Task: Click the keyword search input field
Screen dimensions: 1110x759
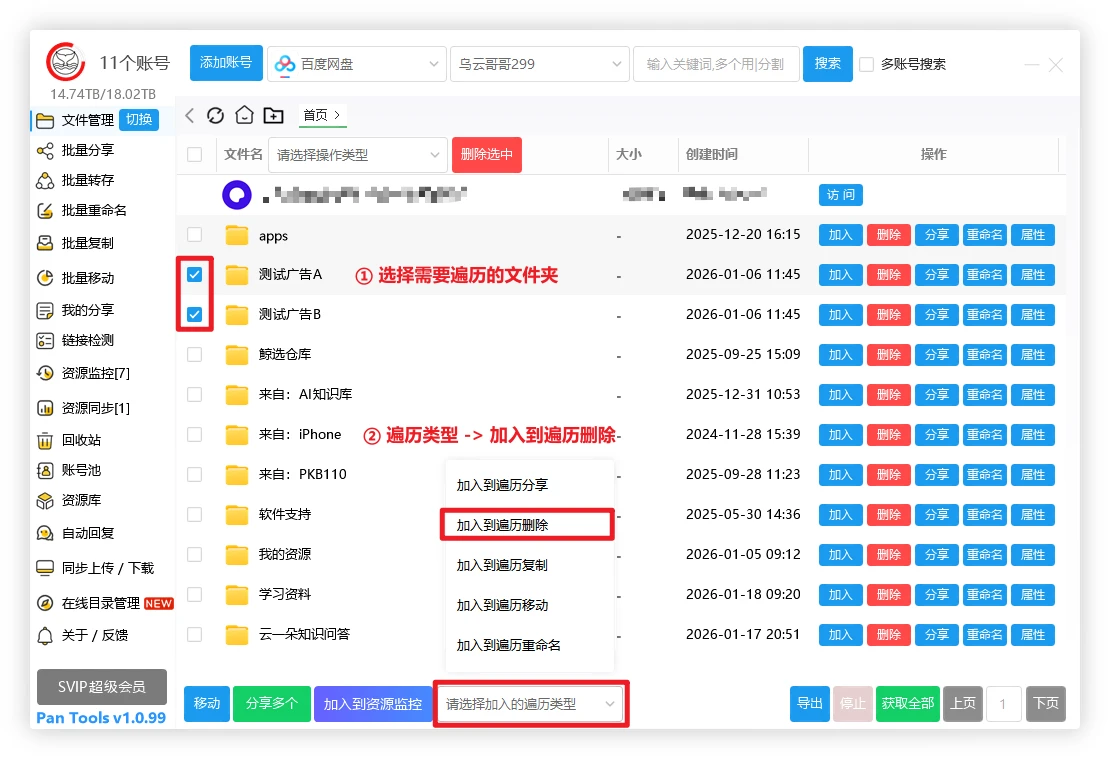Action: click(715, 64)
